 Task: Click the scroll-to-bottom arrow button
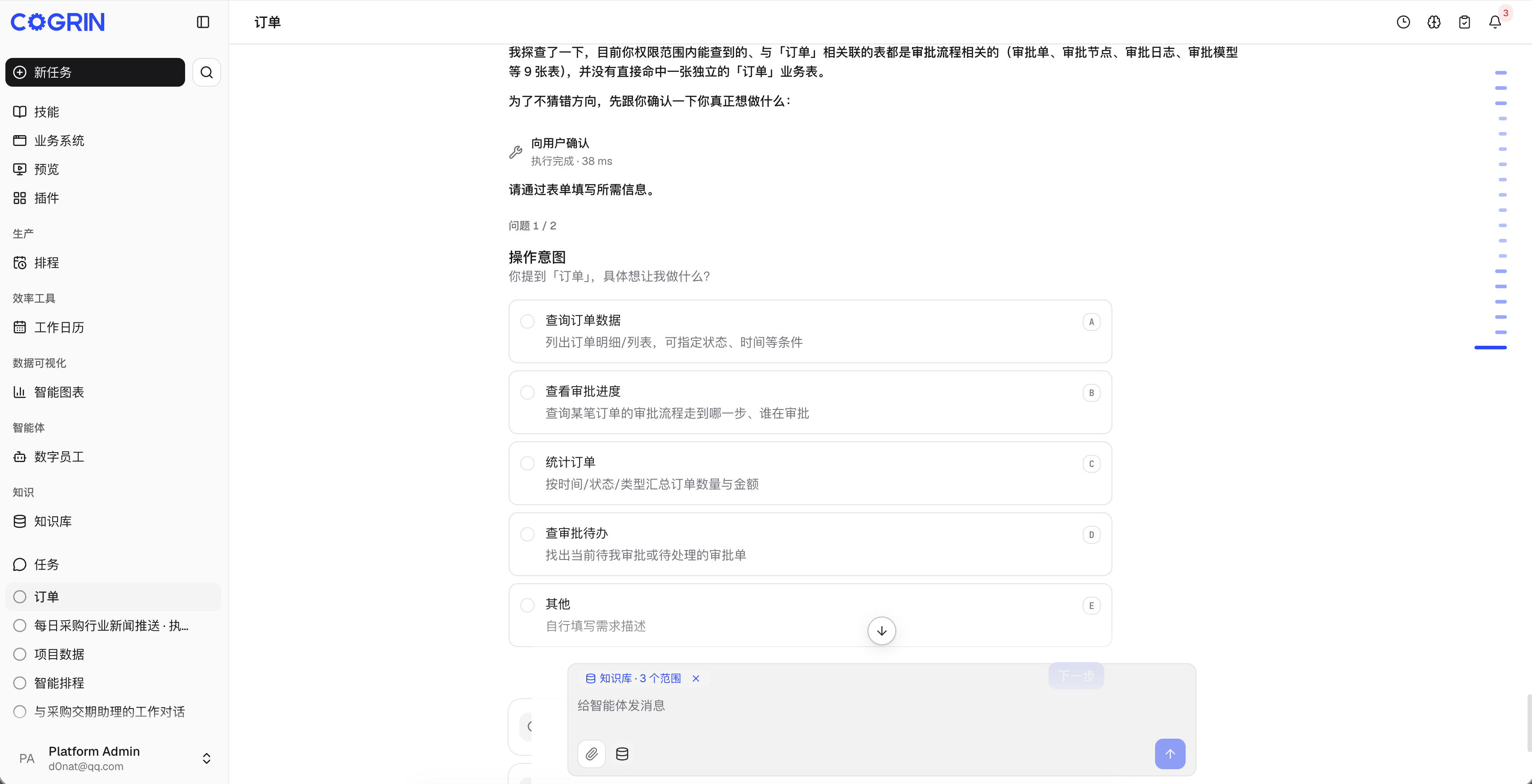pos(881,630)
